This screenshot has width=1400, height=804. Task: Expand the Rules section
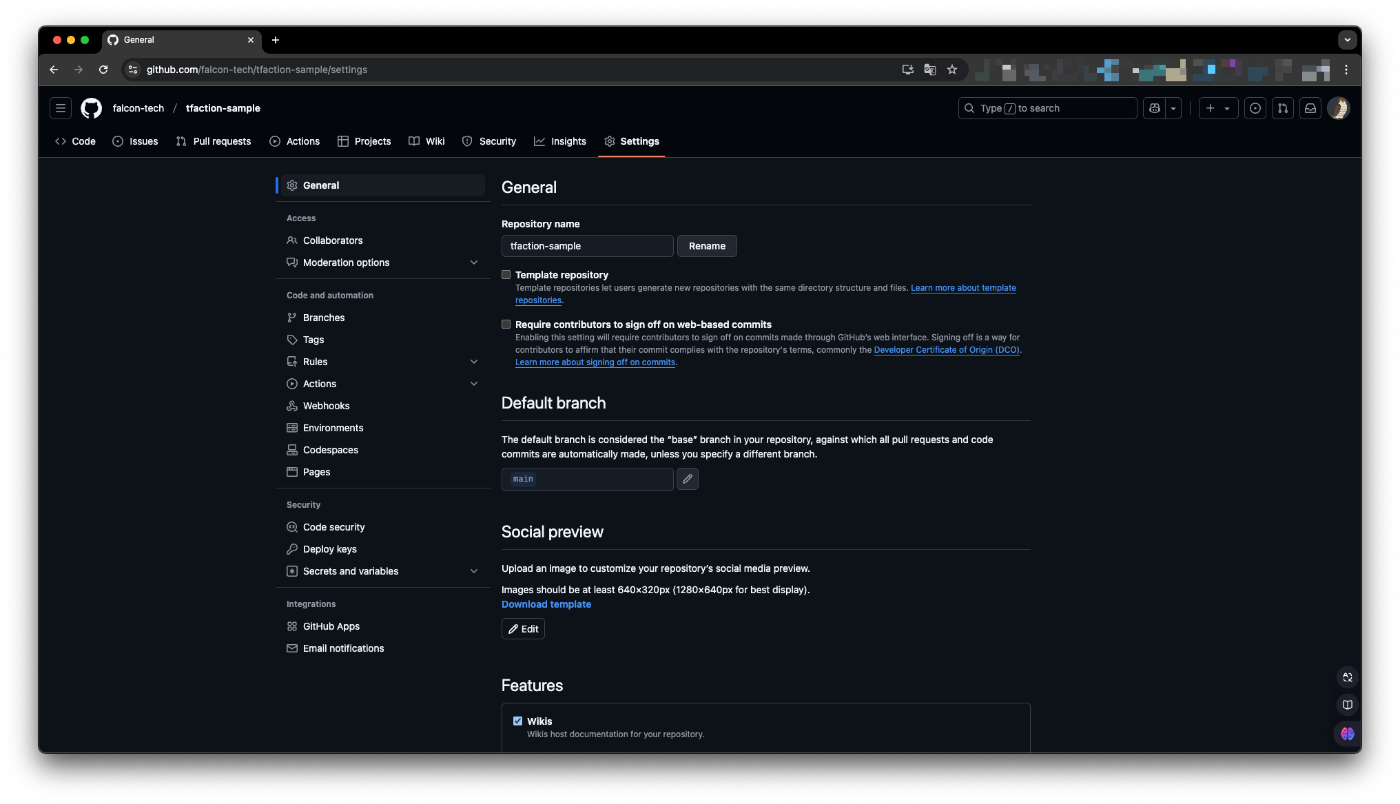pos(381,361)
